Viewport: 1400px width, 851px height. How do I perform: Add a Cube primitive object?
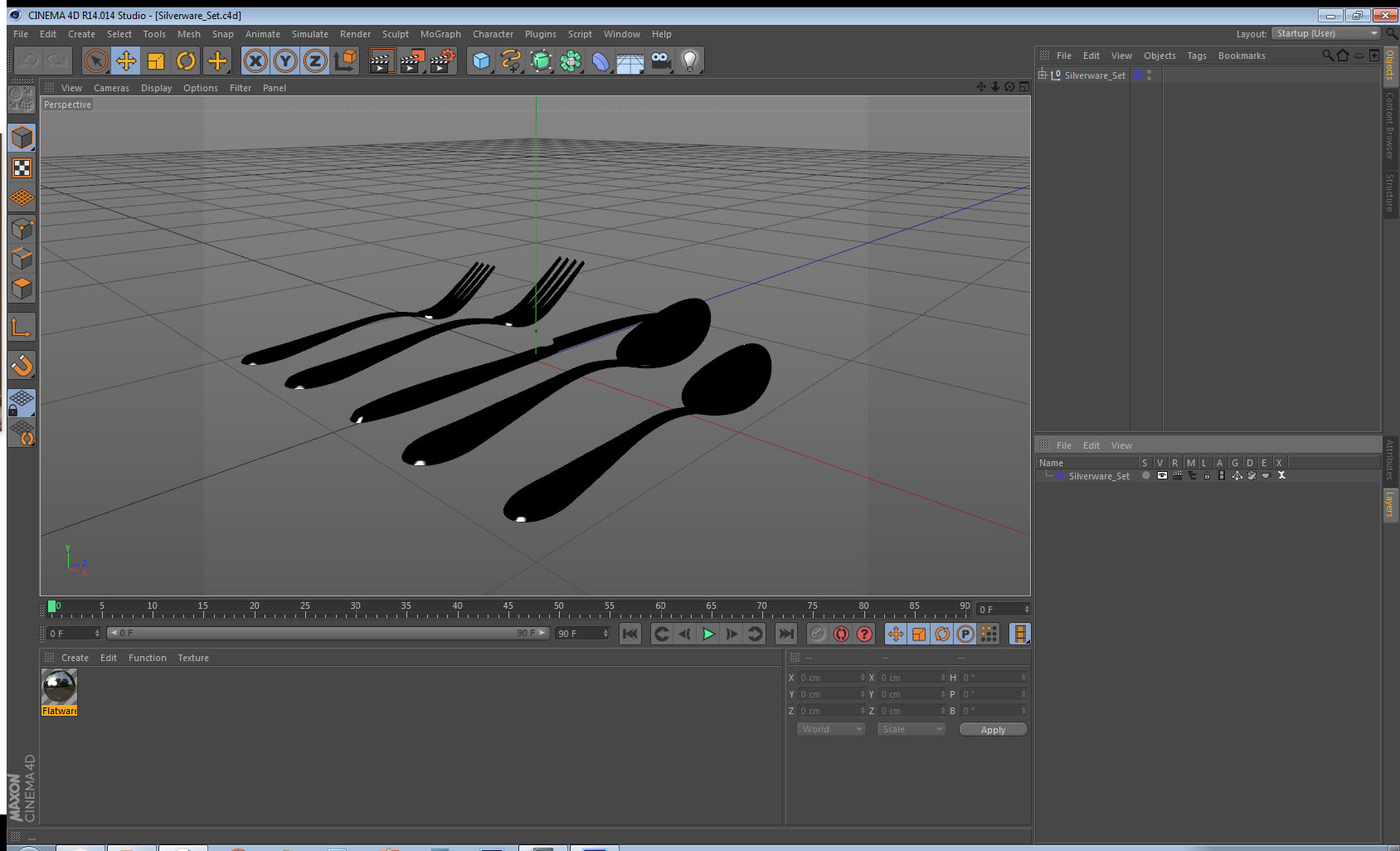481,61
